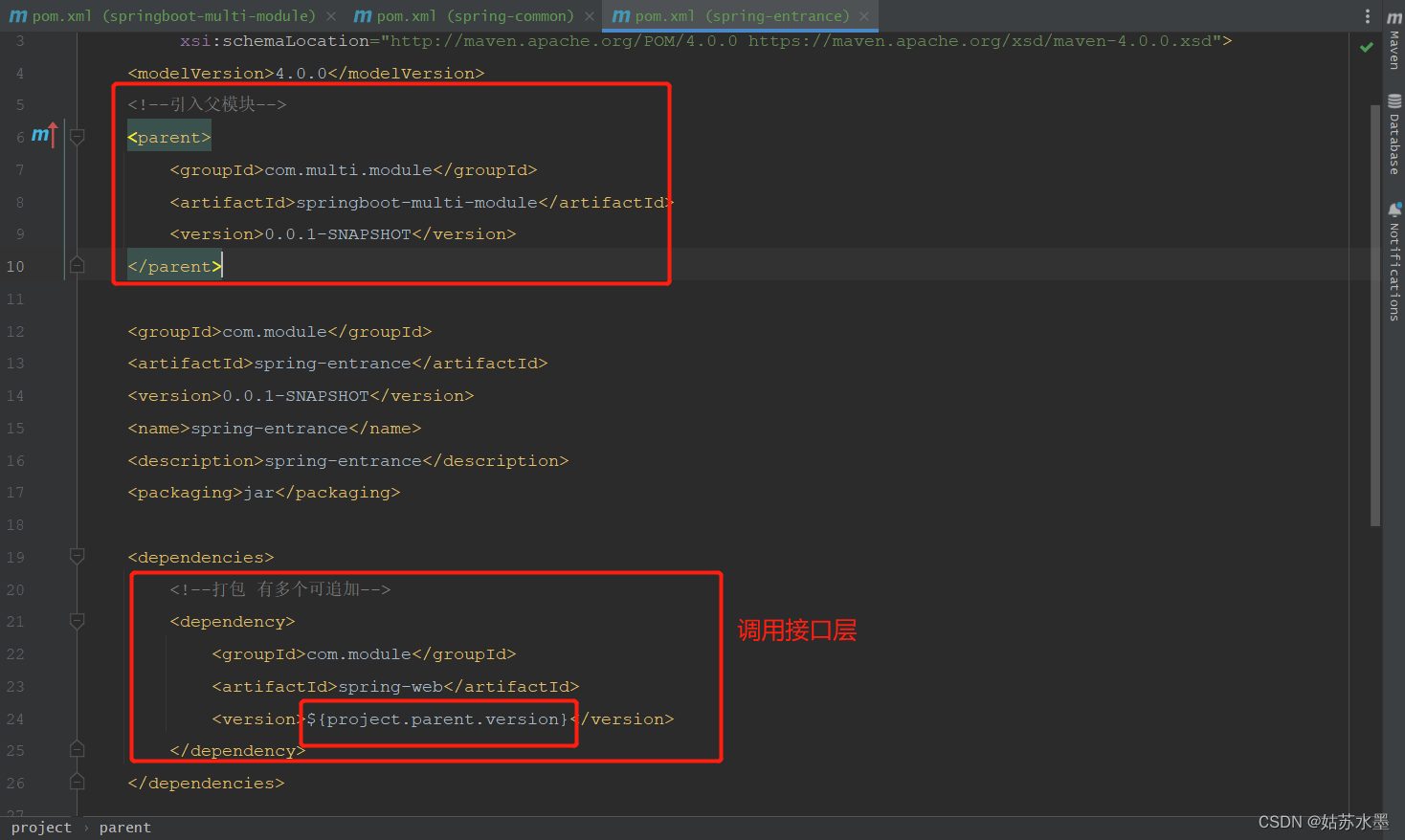Open the Maven tool window

tap(1394, 40)
